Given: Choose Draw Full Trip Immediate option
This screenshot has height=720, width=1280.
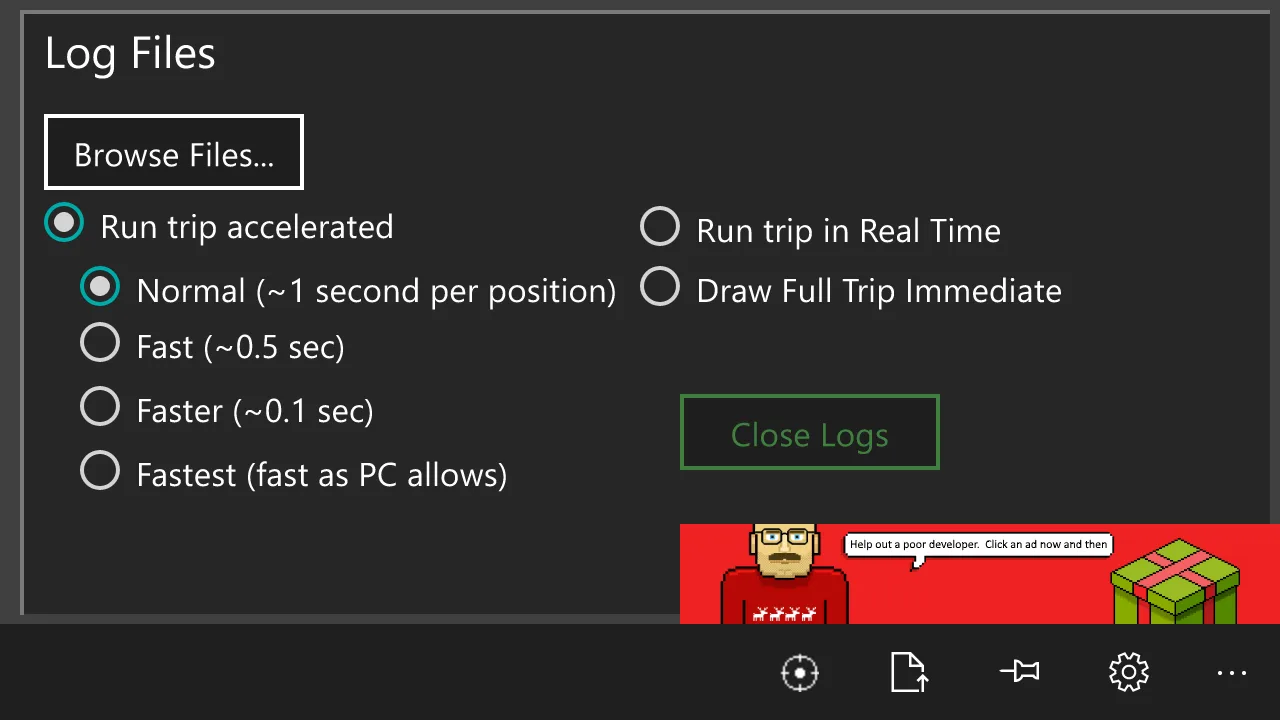Looking at the screenshot, I should (x=851, y=289).
